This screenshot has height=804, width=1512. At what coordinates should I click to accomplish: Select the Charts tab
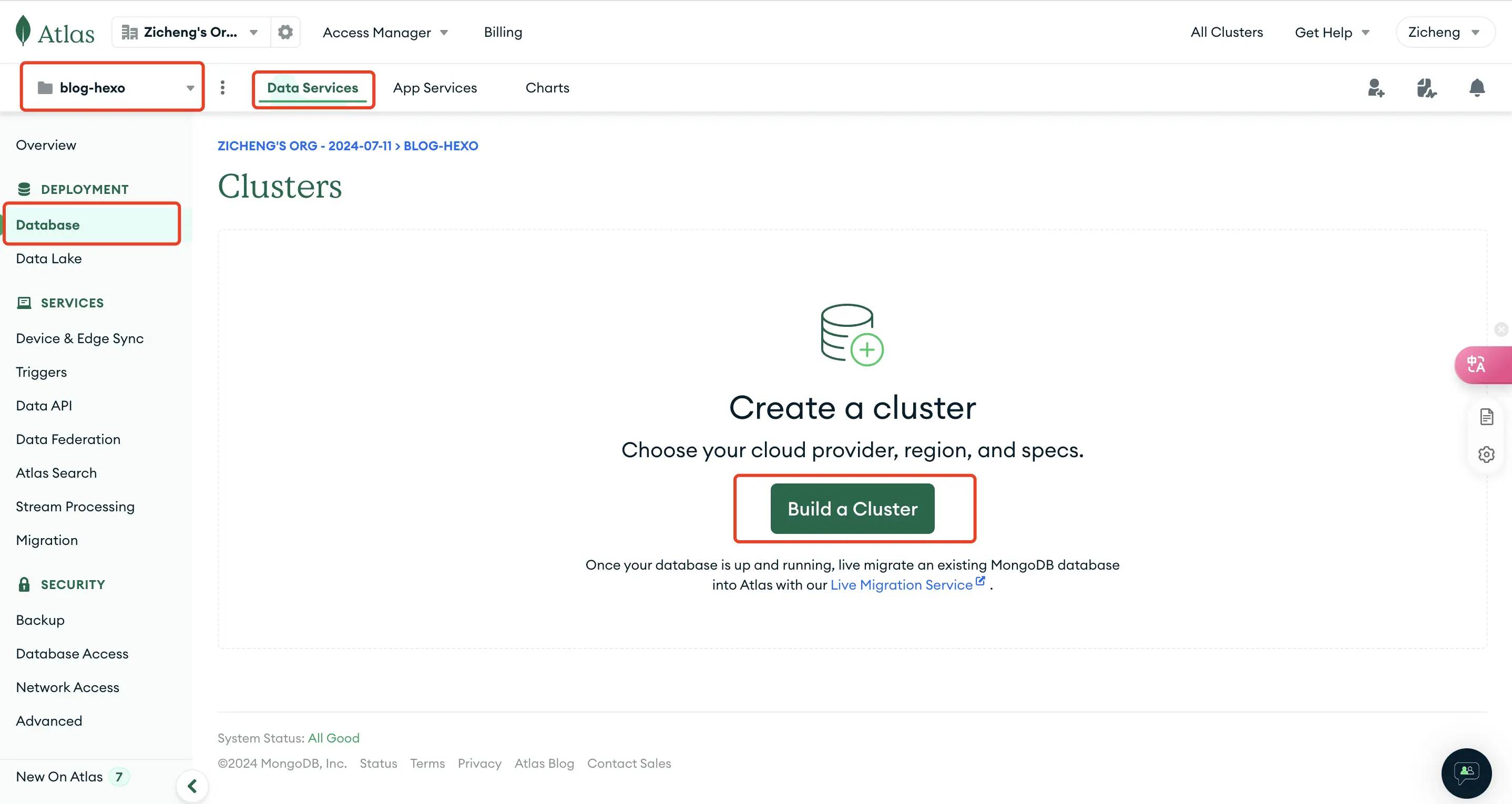(547, 87)
